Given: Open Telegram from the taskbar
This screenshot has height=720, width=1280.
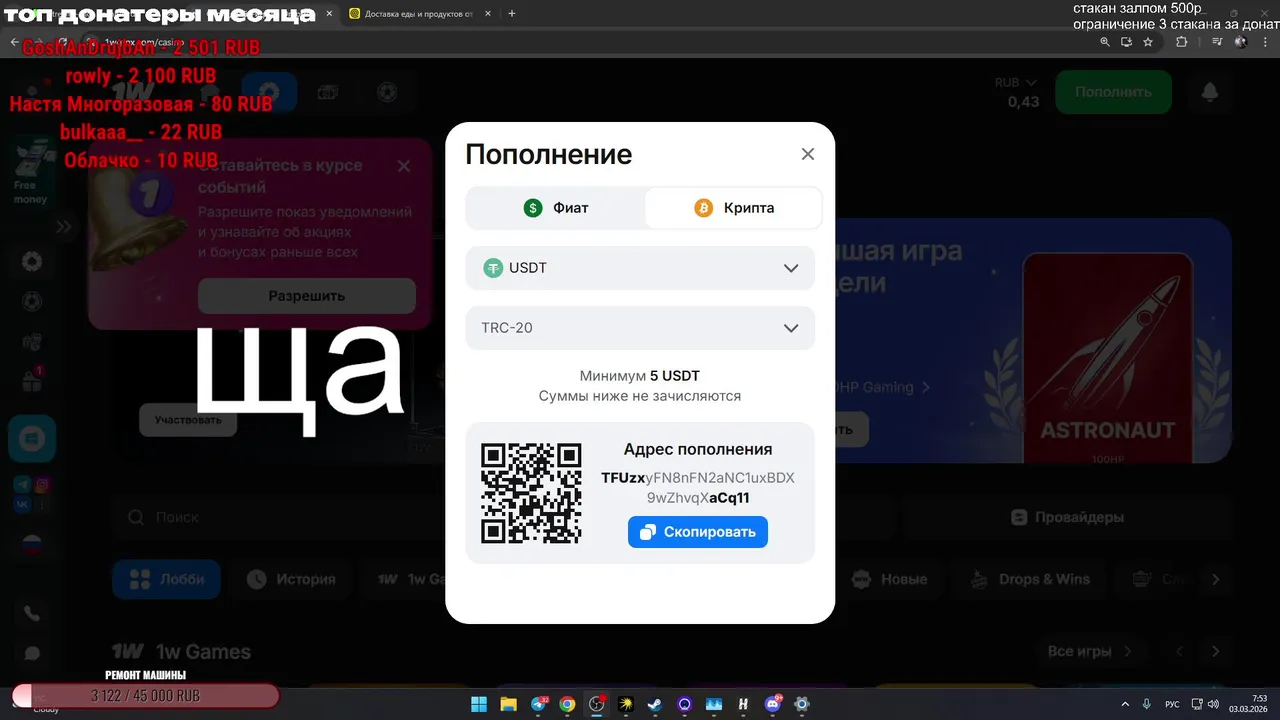Looking at the screenshot, I should 539,704.
